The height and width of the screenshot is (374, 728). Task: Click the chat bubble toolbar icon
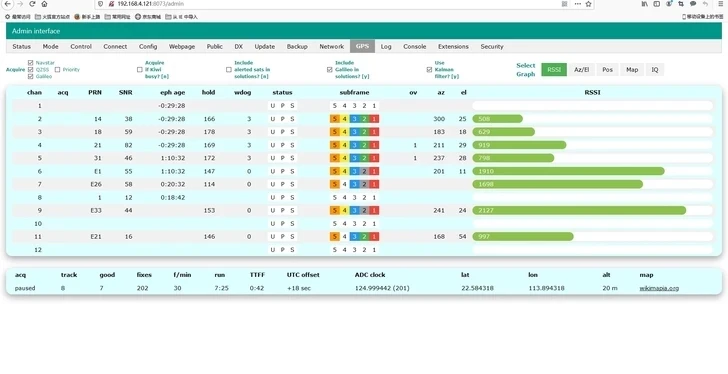693,4
